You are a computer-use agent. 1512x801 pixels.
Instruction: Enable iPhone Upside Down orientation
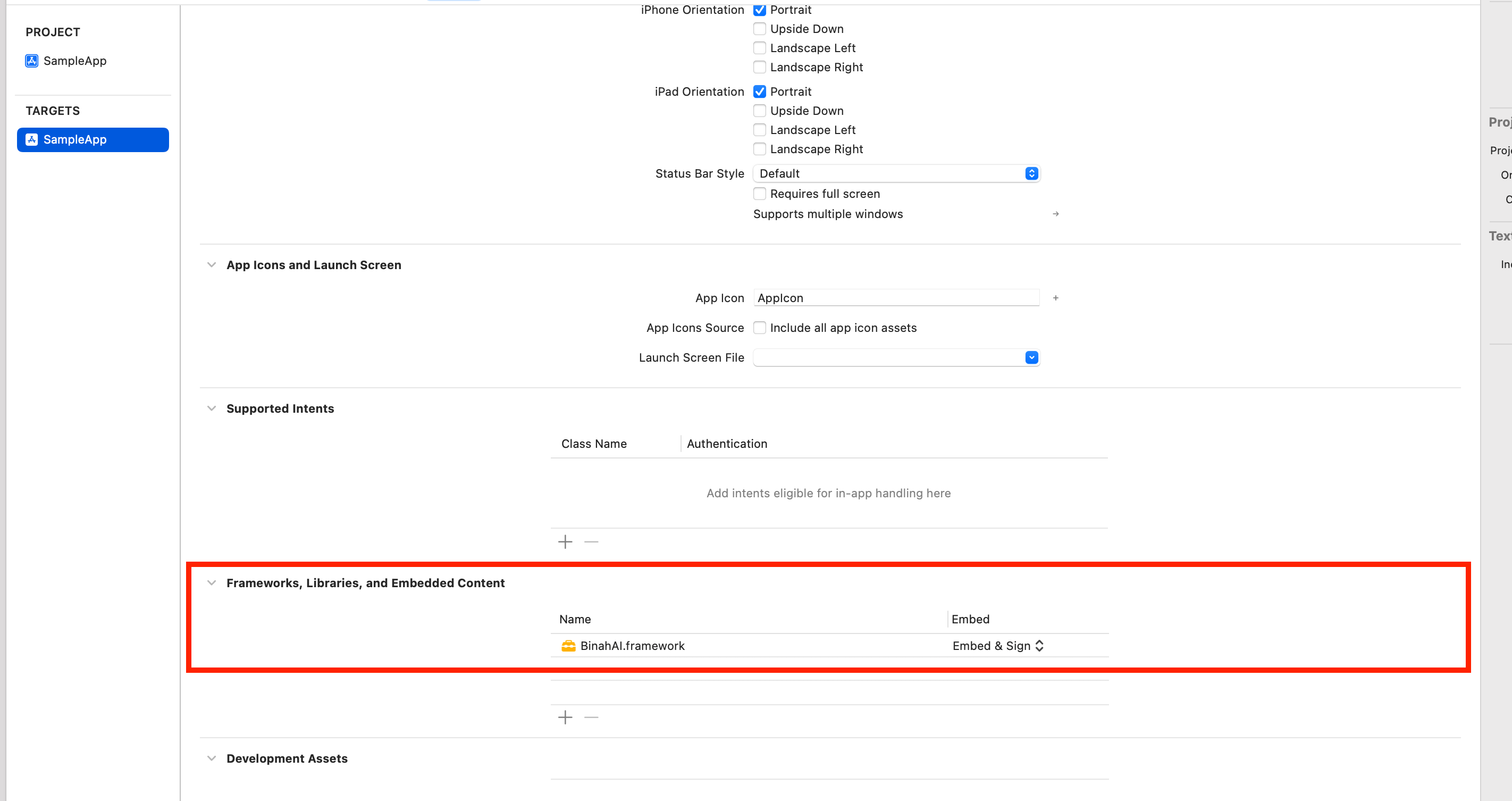point(760,29)
